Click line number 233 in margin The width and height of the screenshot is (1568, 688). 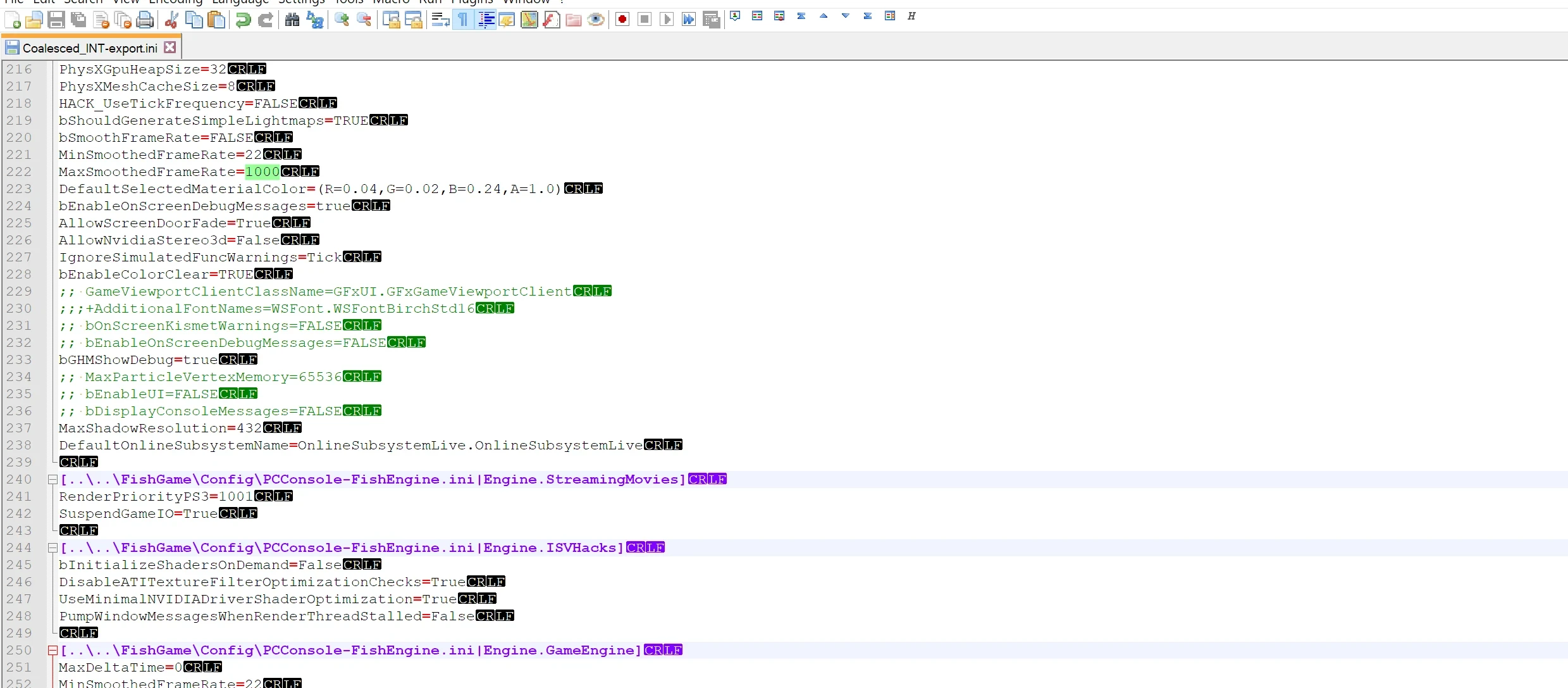coord(19,360)
